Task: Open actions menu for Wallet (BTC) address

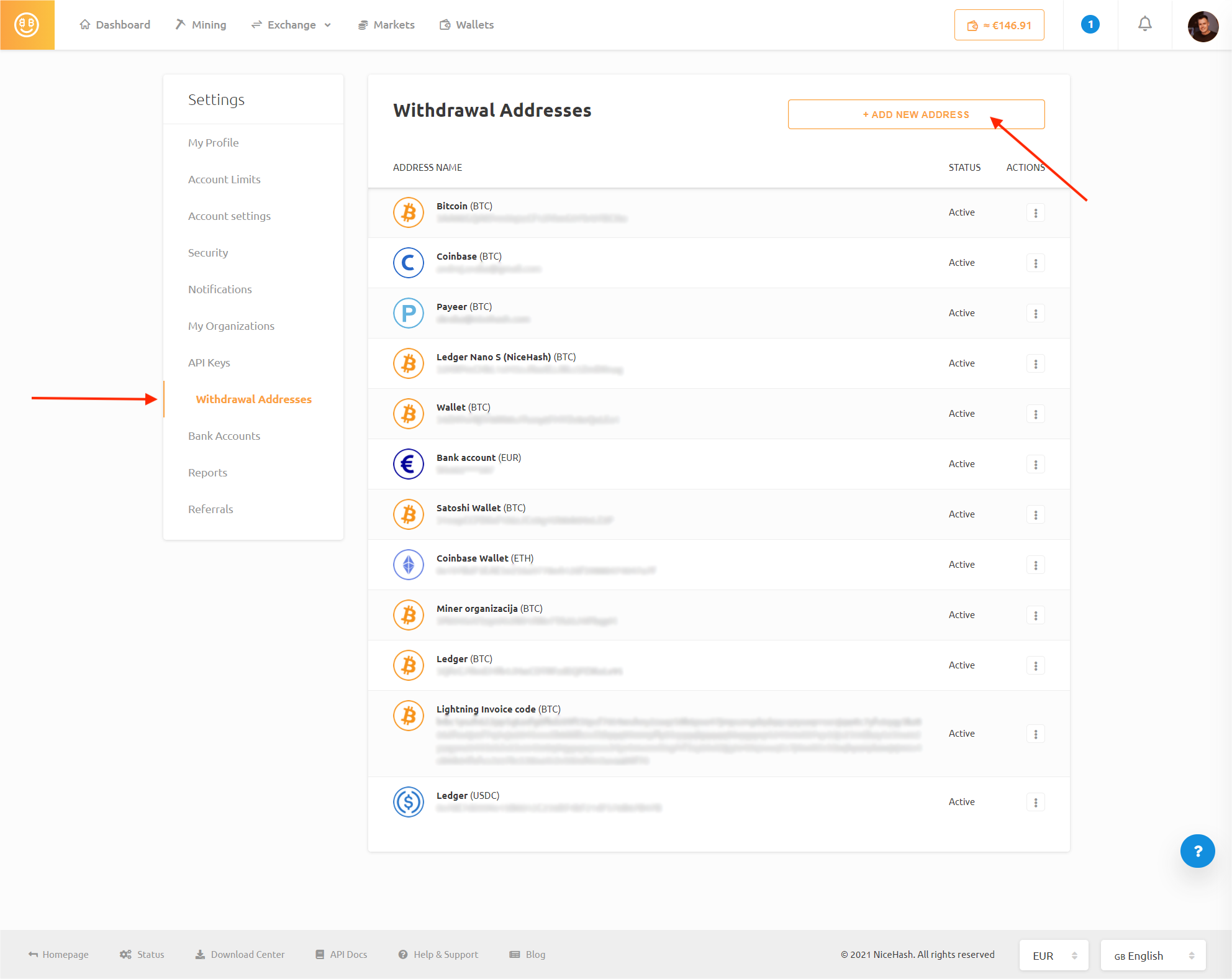Action: point(1035,414)
